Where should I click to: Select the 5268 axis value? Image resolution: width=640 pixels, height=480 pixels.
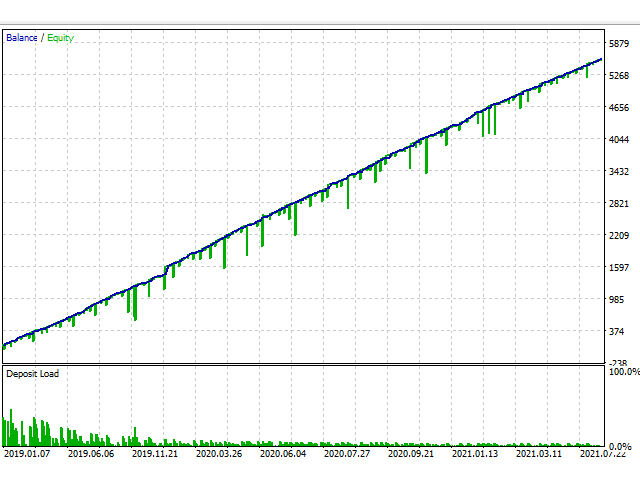[619, 76]
